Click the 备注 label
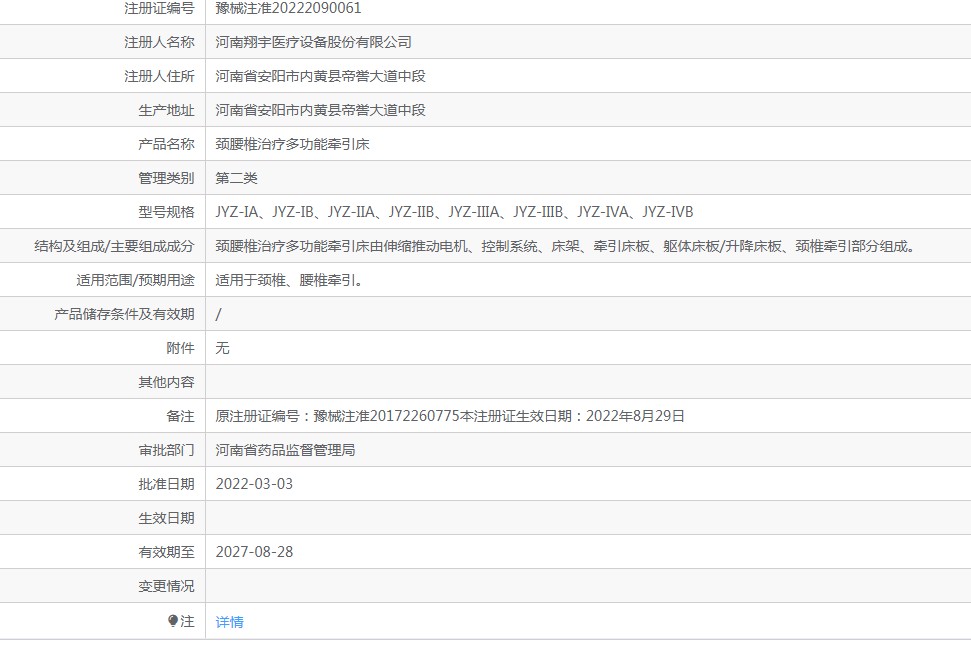The height and width of the screenshot is (649, 971). click(180, 416)
